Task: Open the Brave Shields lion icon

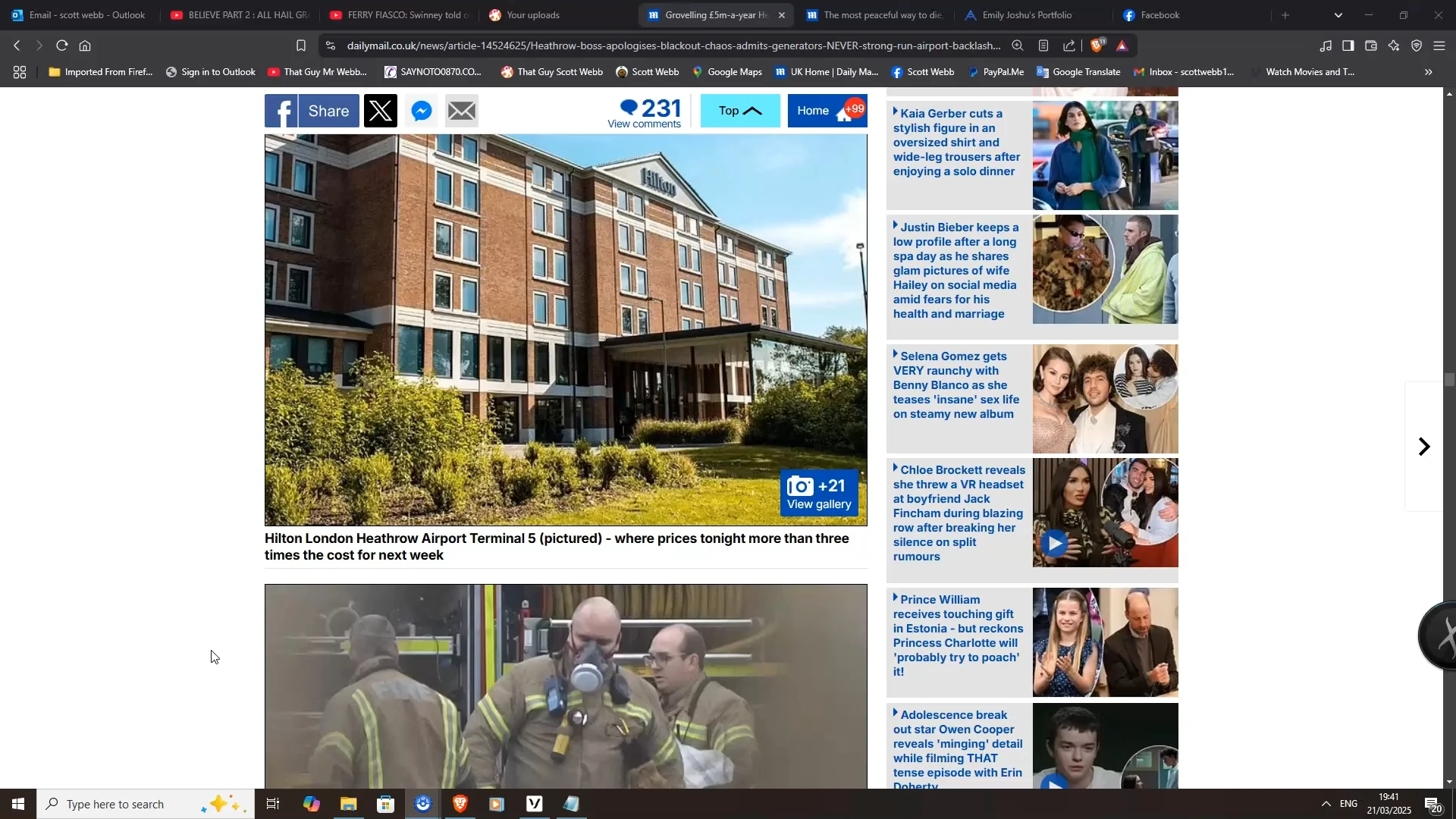Action: point(1097,45)
